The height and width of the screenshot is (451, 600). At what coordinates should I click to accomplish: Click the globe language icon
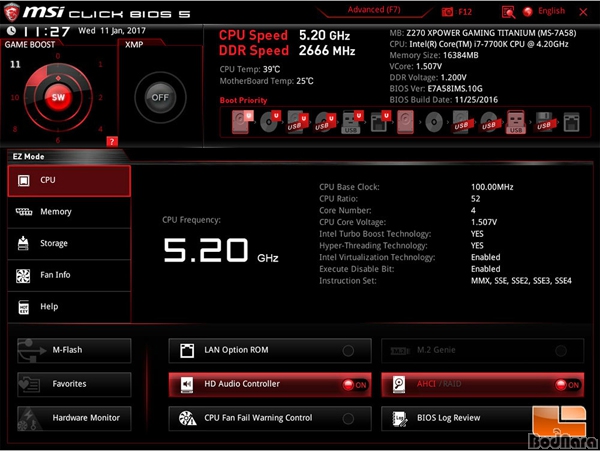click(x=528, y=12)
